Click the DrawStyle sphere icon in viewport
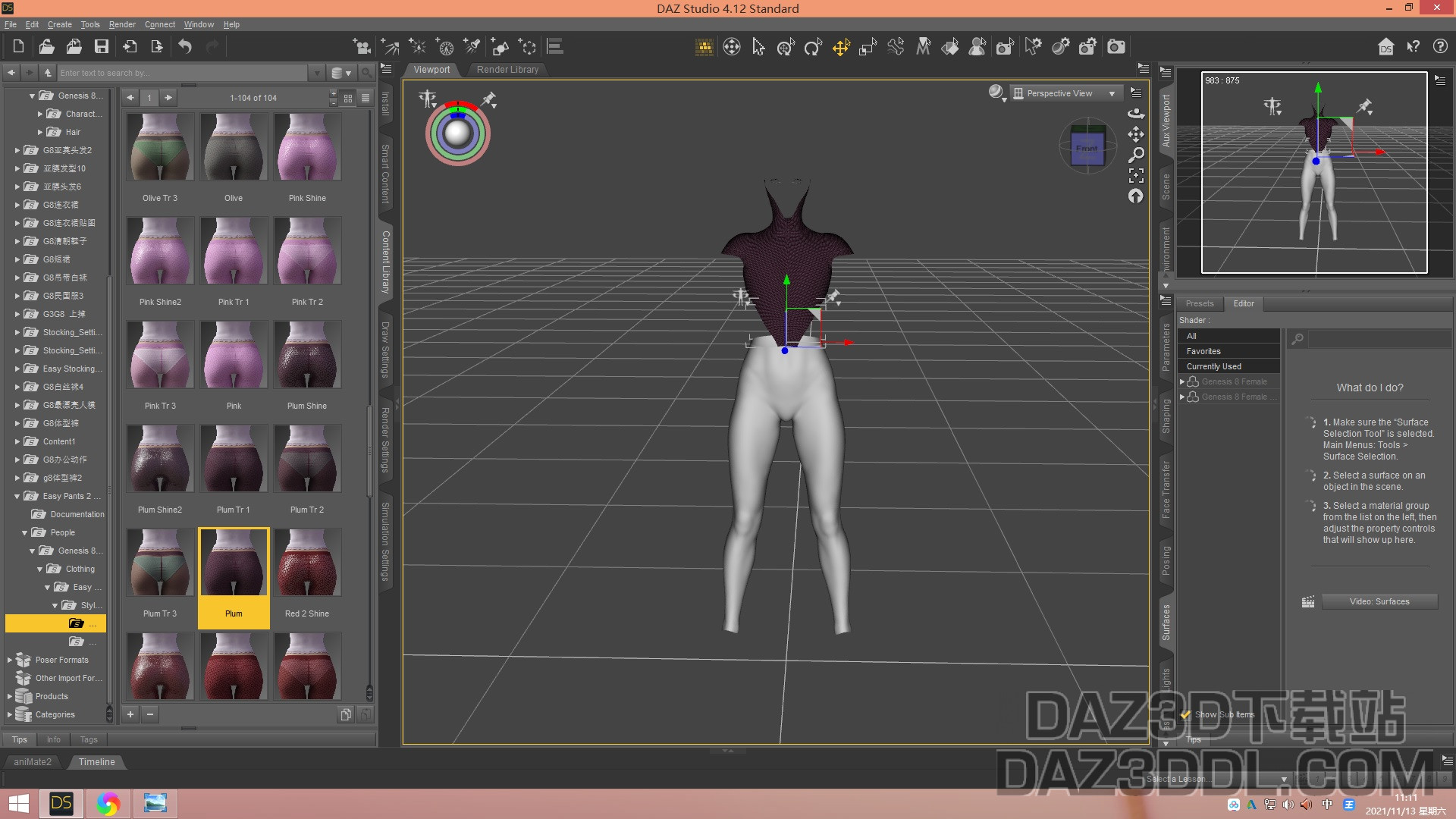1456x819 pixels. 996,93
